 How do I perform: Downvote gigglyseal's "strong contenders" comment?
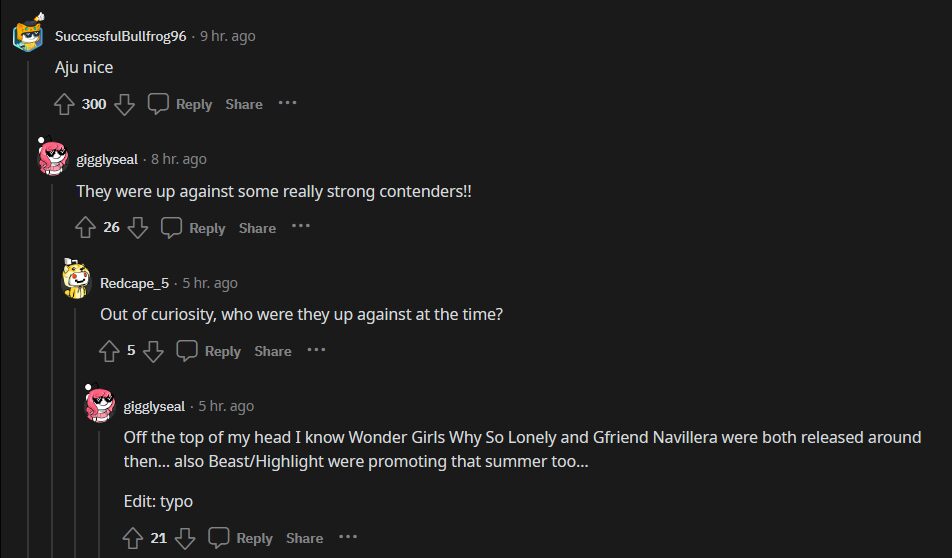tap(138, 228)
